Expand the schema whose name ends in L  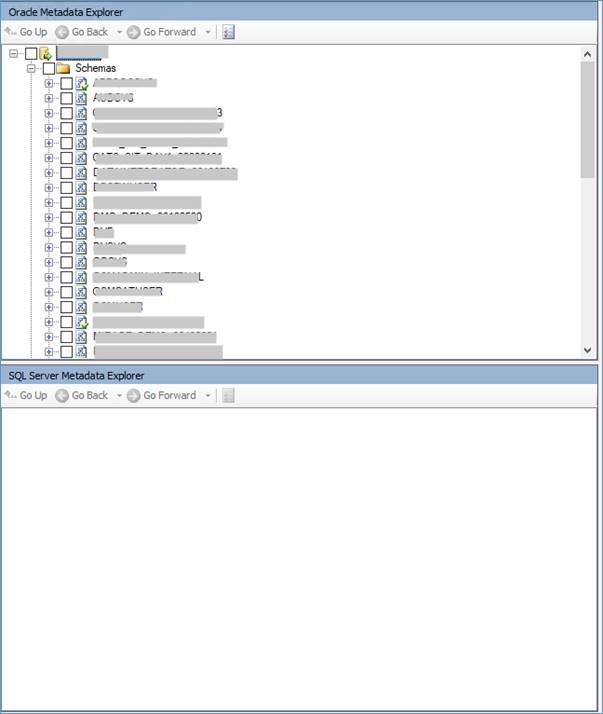pos(49,277)
